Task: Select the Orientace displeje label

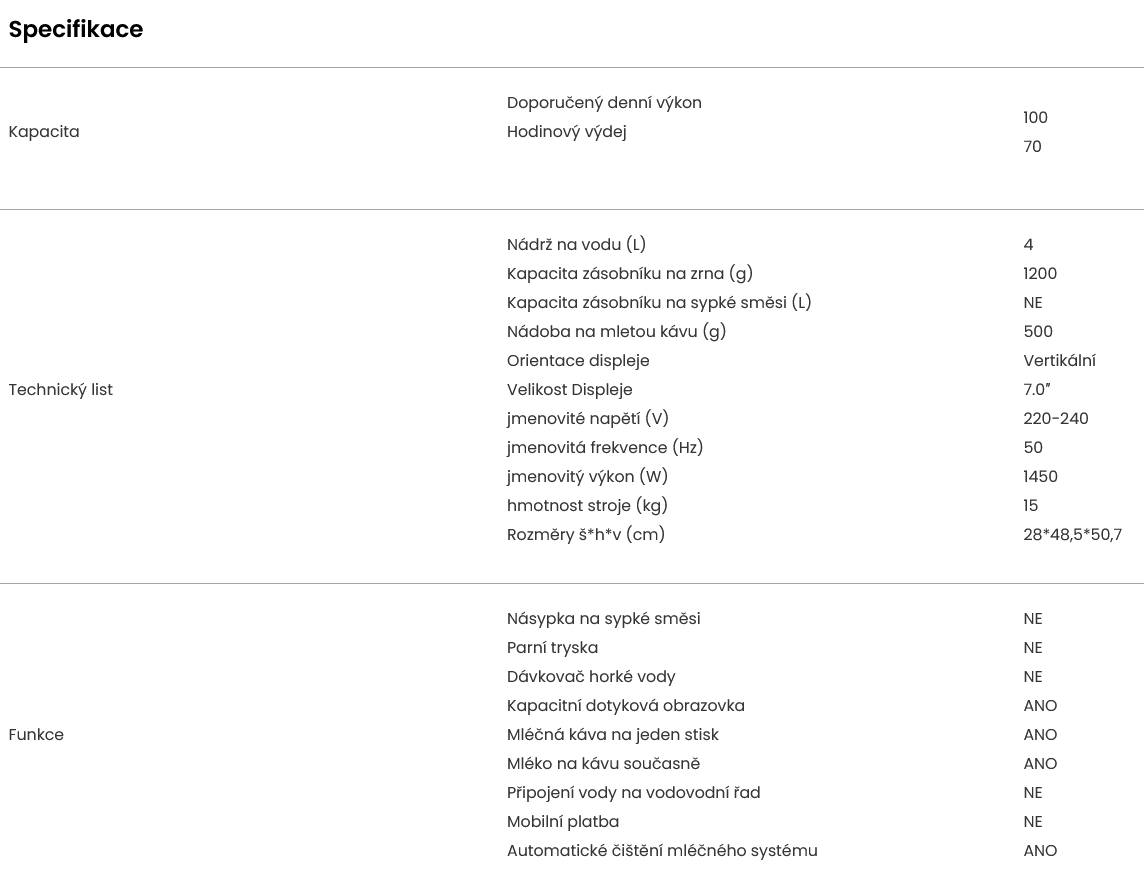Action: point(578,361)
